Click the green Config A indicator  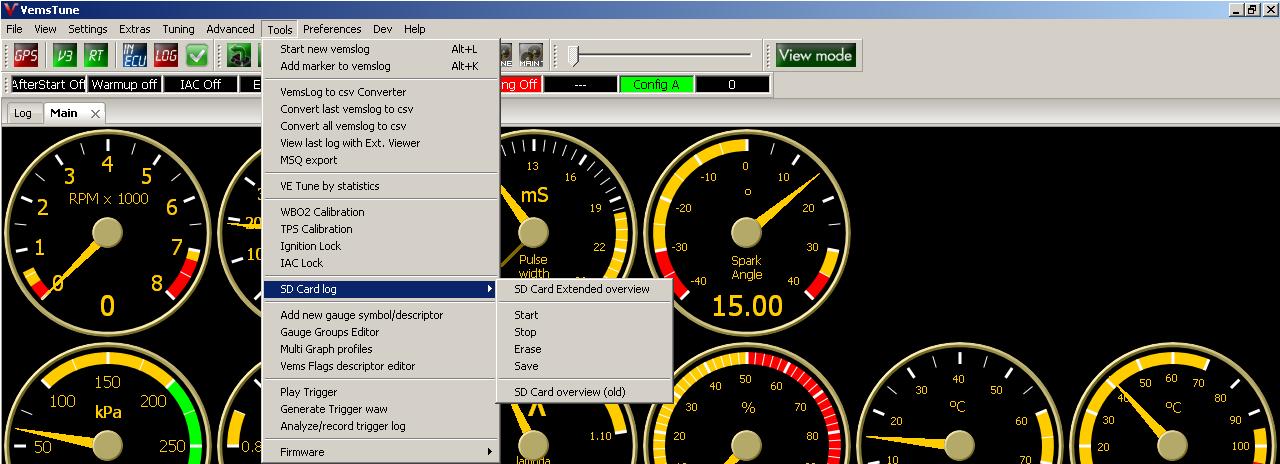pos(656,85)
